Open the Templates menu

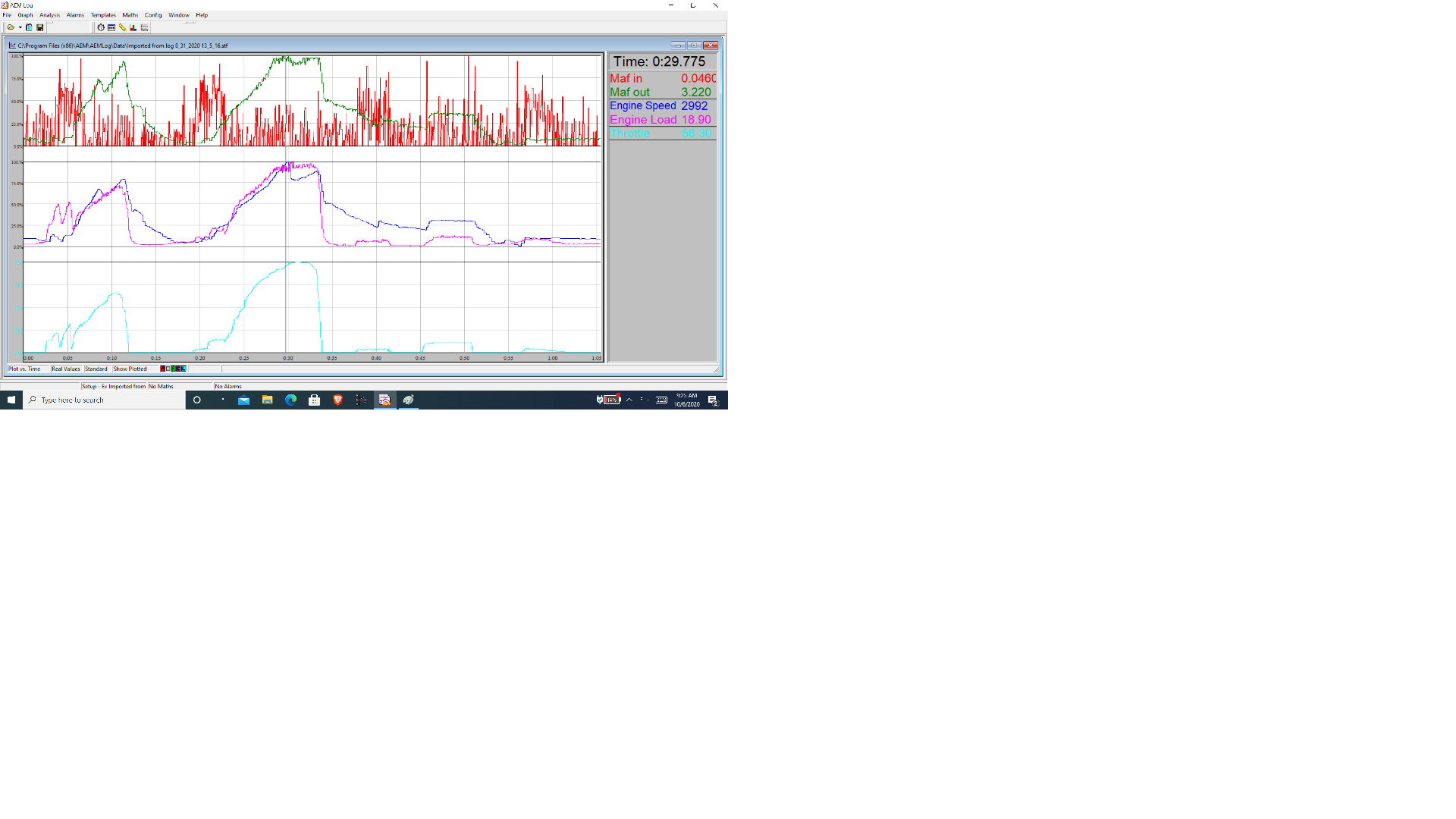103,15
